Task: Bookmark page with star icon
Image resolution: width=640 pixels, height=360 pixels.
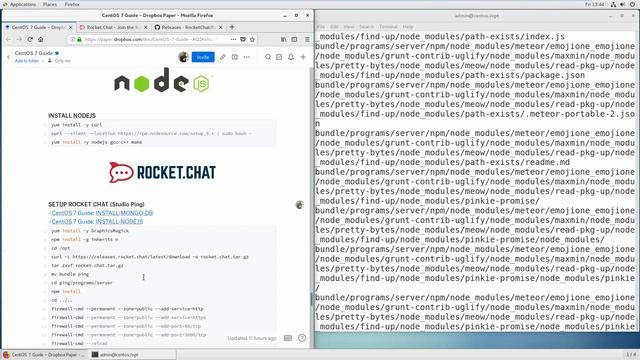Action: click(252, 39)
